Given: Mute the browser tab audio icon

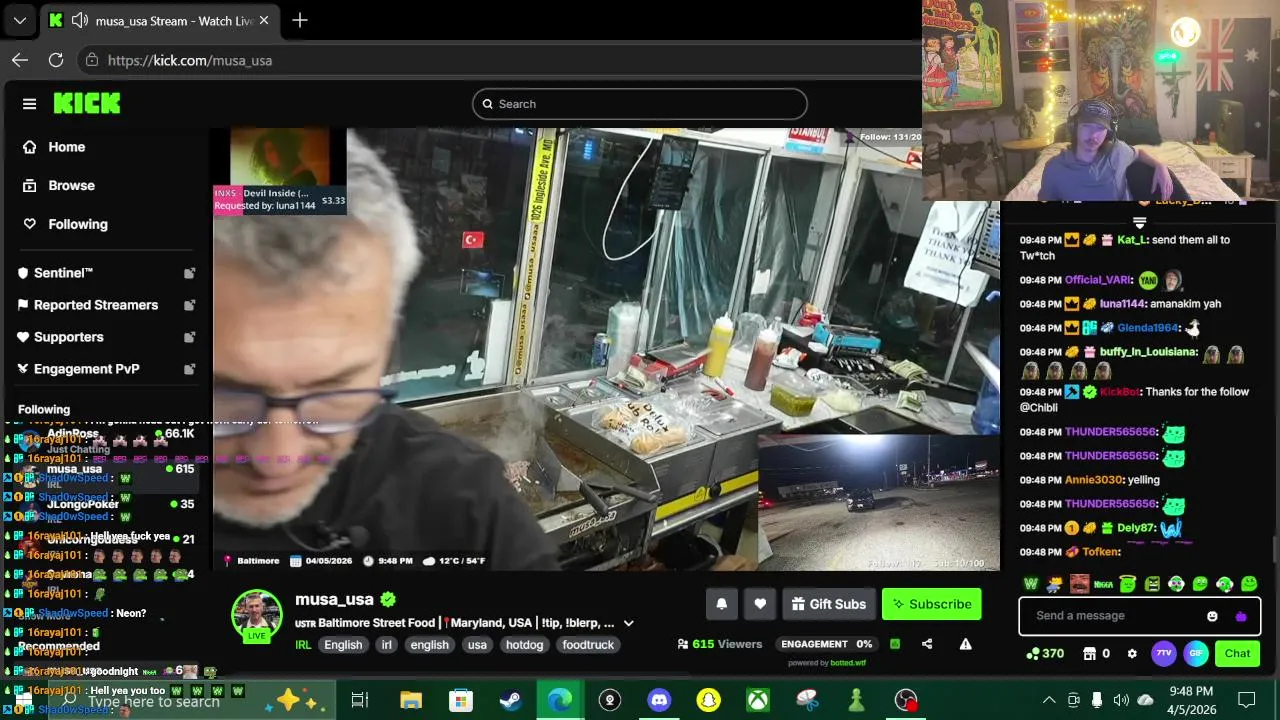Looking at the screenshot, I should (x=80, y=20).
